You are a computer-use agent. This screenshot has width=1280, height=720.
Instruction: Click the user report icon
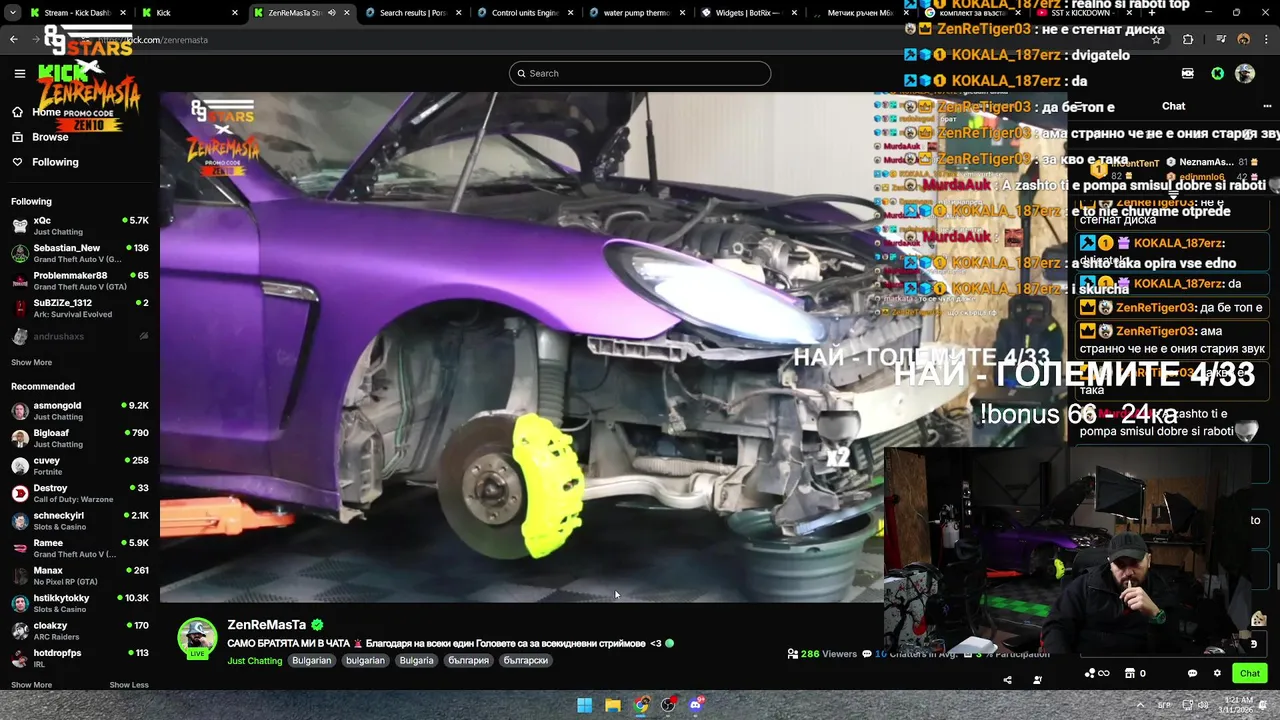point(1037,680)
